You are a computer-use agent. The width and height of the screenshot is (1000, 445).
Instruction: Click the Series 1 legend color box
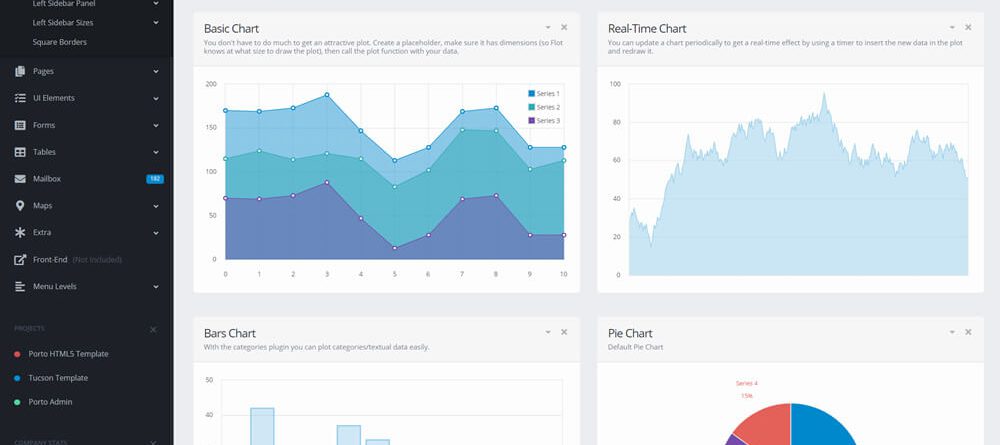[532, 94]
